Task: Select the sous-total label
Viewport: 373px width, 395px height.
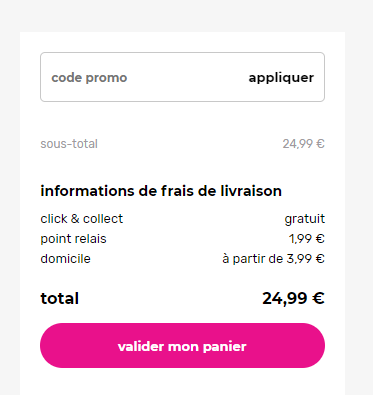Action: pos(69,144)
